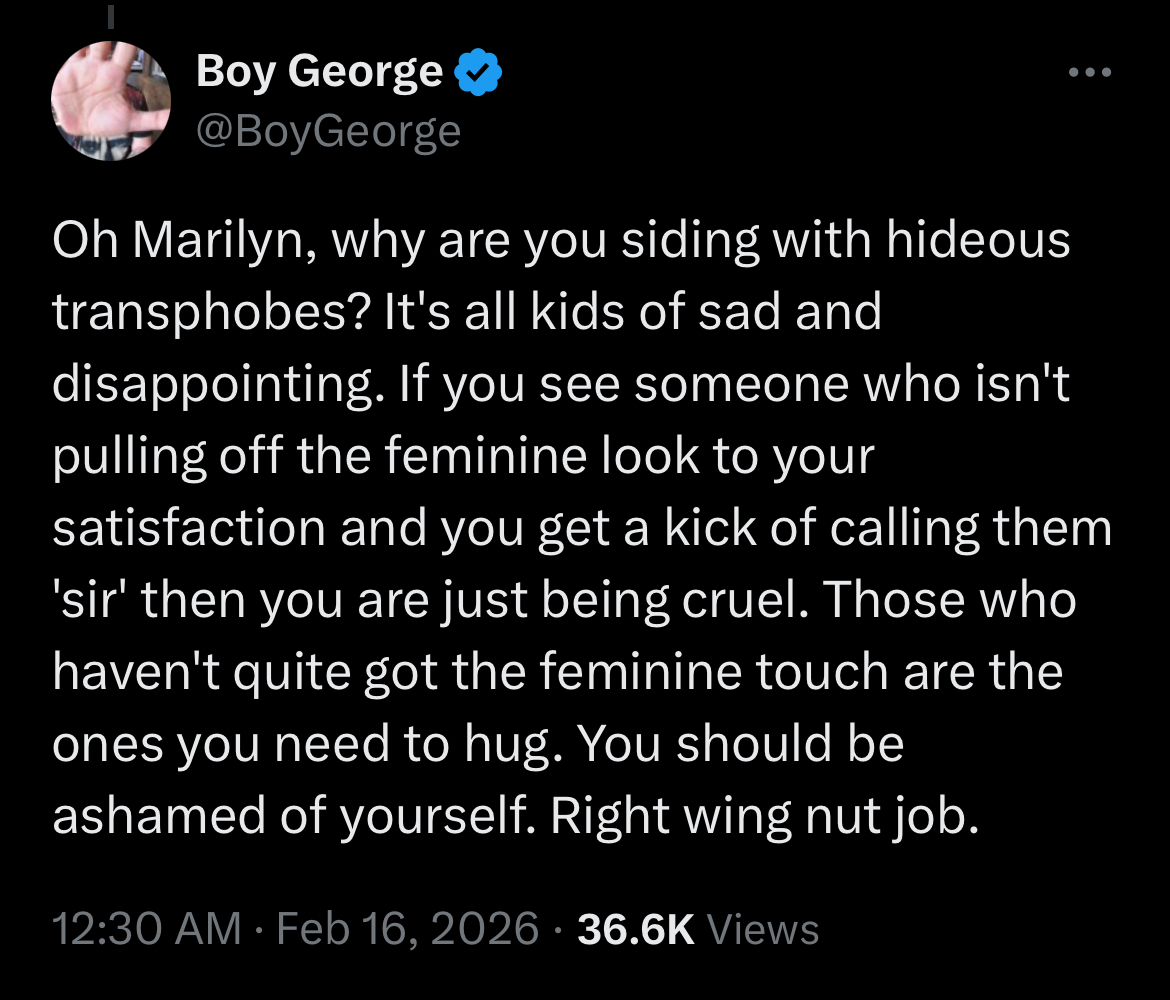Click the word "hug" in the tweet

tap(513, 745)
